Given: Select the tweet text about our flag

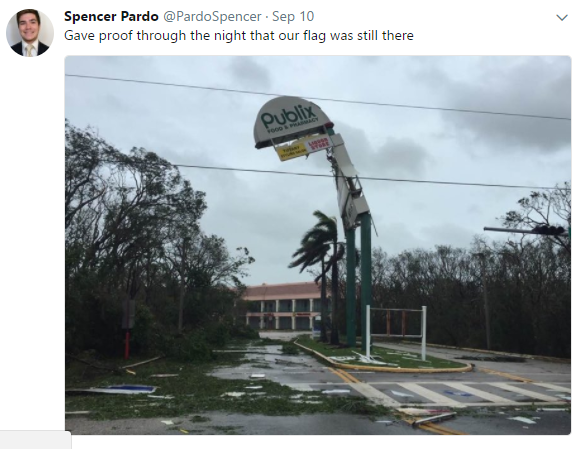Looking at the screenshot, I should click(x=239, y=36).
